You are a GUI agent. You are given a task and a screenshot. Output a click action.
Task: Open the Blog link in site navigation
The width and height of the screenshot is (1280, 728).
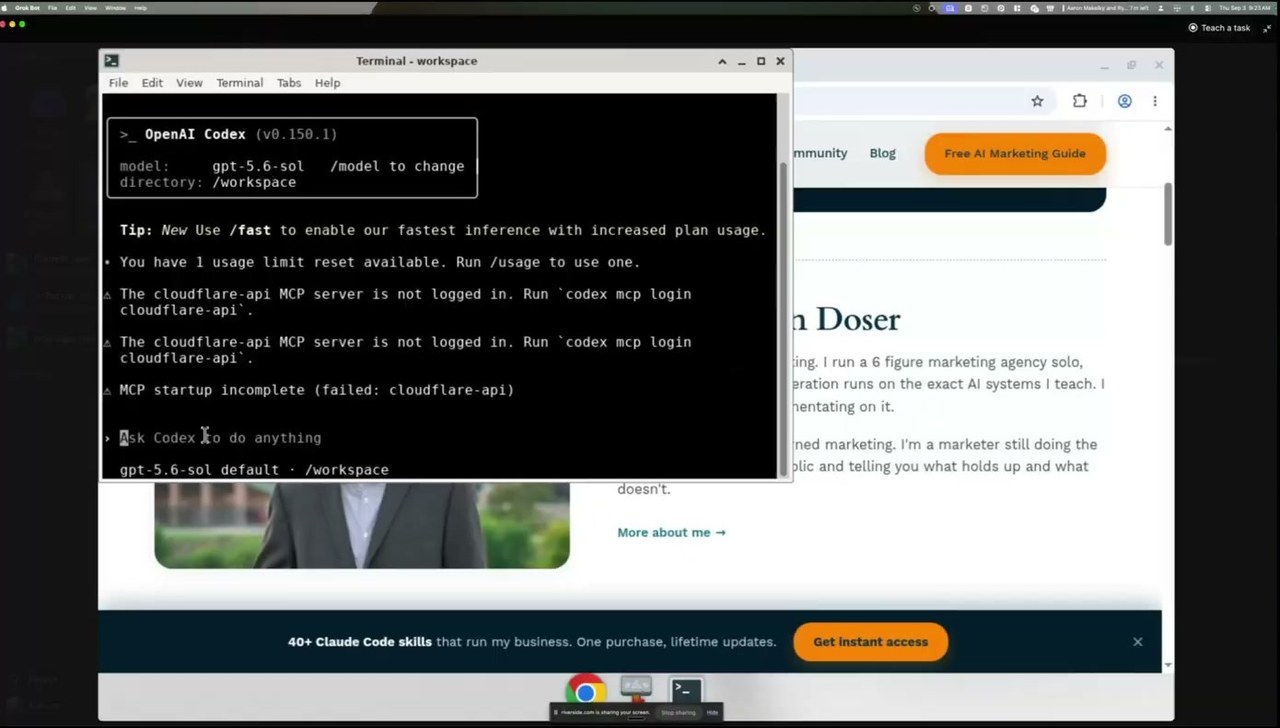(883, 153)
